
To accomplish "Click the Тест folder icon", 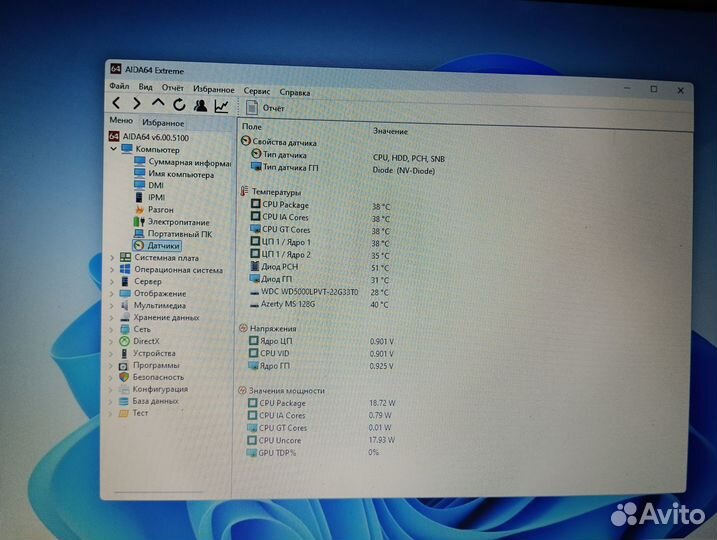I will pos(123,413).
